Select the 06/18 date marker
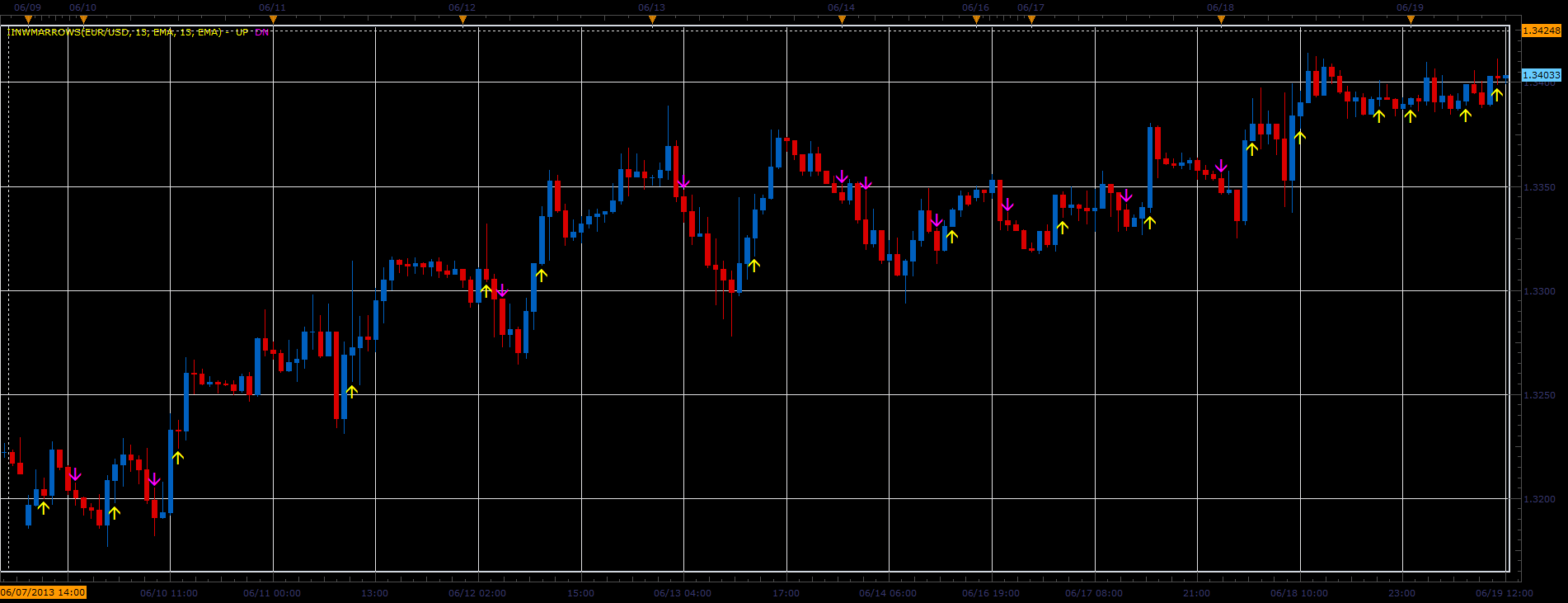Image resolution: width=1568 pixels, height=603 pixels. (x=1221, y=20)
